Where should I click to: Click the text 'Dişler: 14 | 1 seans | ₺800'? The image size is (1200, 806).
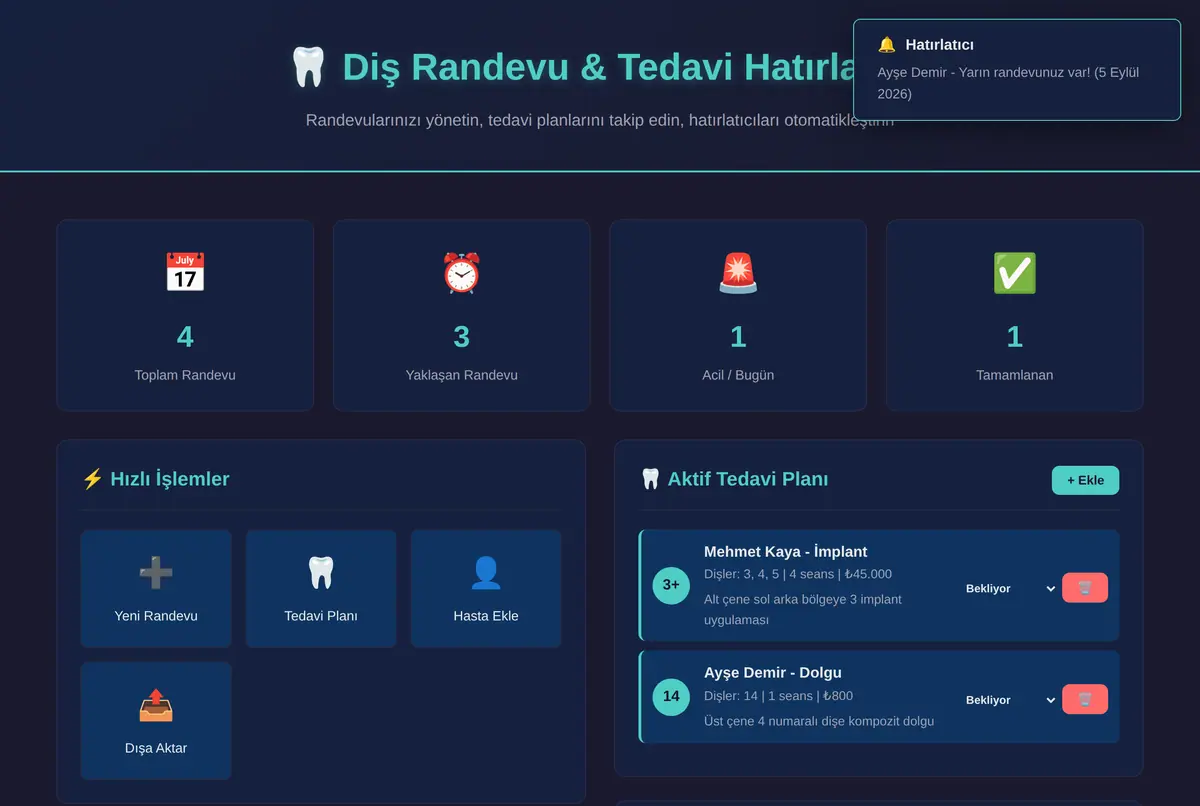pyautogui.click(x=779, y=696)
